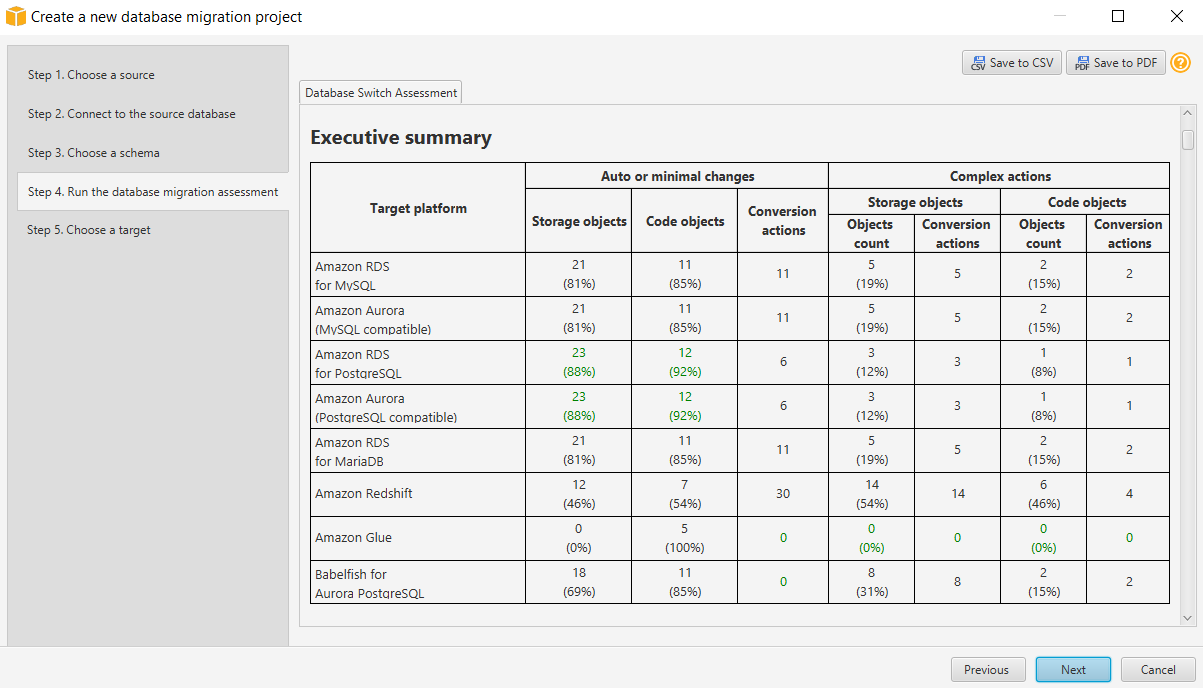The width and height of the screenshot is (1203, 688).
Task: Click the scrollbar up arrow in the report
Action: pyautogui.click(x=1188, y=114)
